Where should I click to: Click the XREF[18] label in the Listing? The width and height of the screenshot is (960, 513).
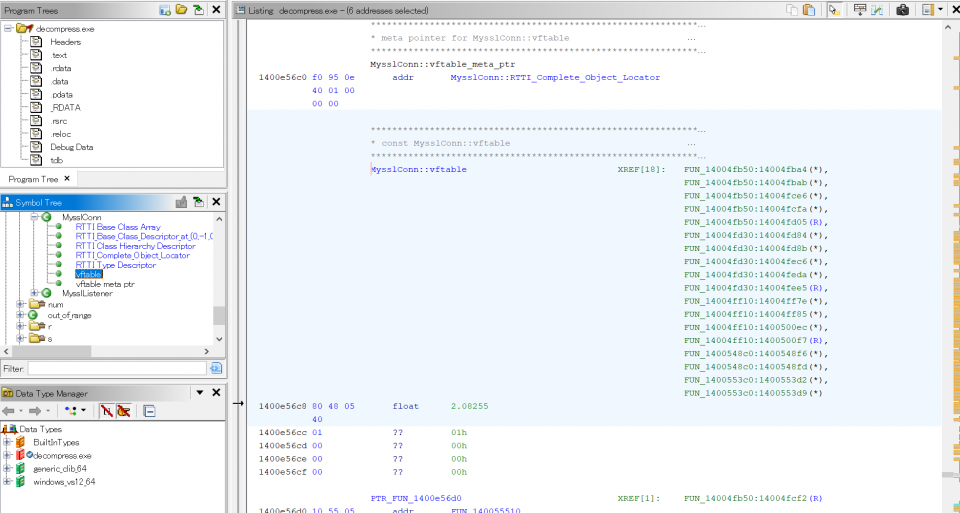pos(641,170)
